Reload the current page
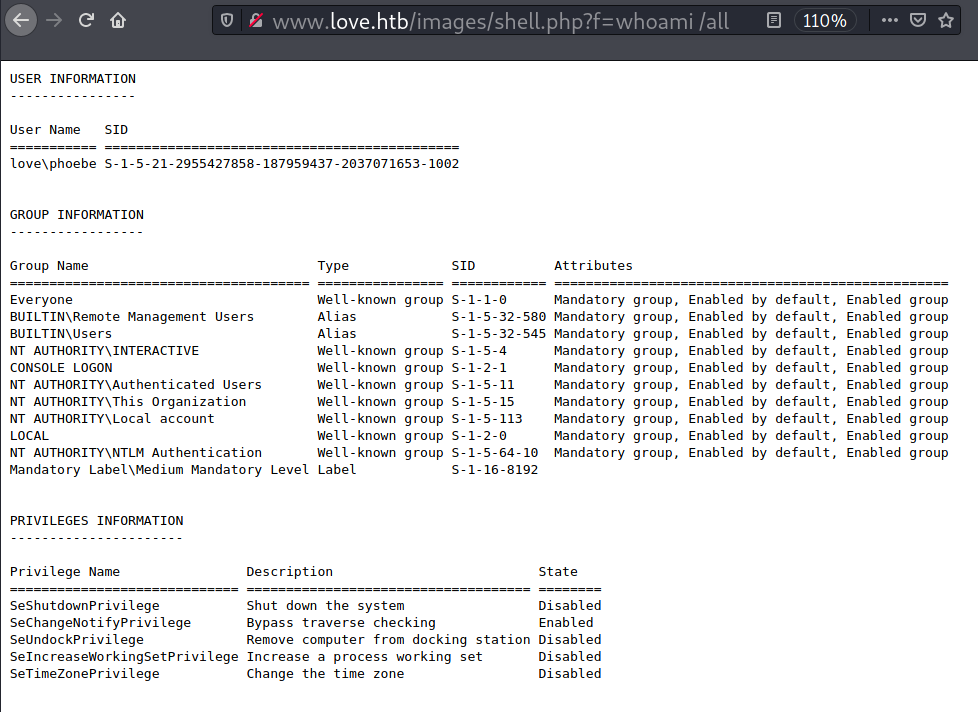Viewport: 978px width, 712px height. coord(86,20)
